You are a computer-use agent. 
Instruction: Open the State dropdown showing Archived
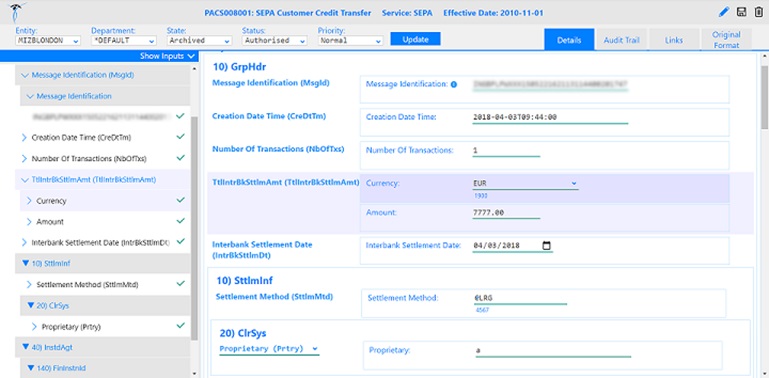[x=199, y=41]
